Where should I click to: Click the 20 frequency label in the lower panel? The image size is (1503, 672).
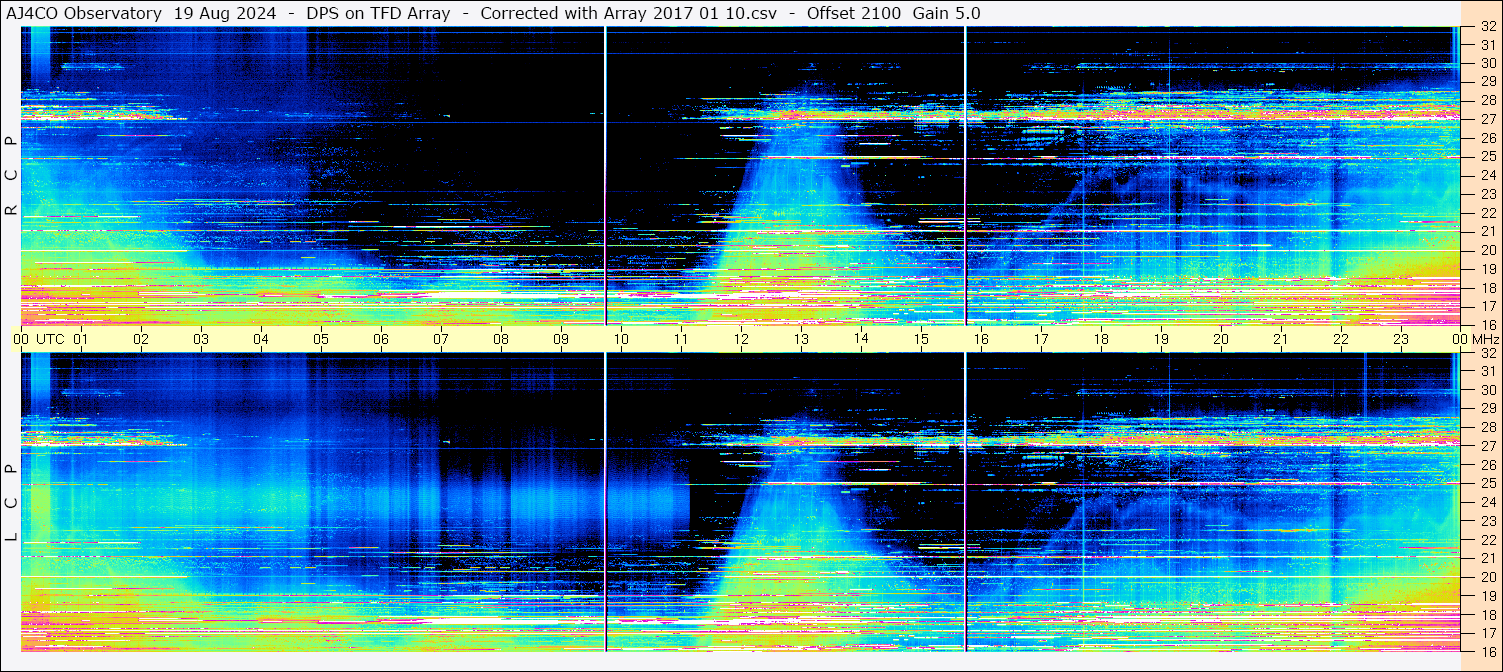1487,577
